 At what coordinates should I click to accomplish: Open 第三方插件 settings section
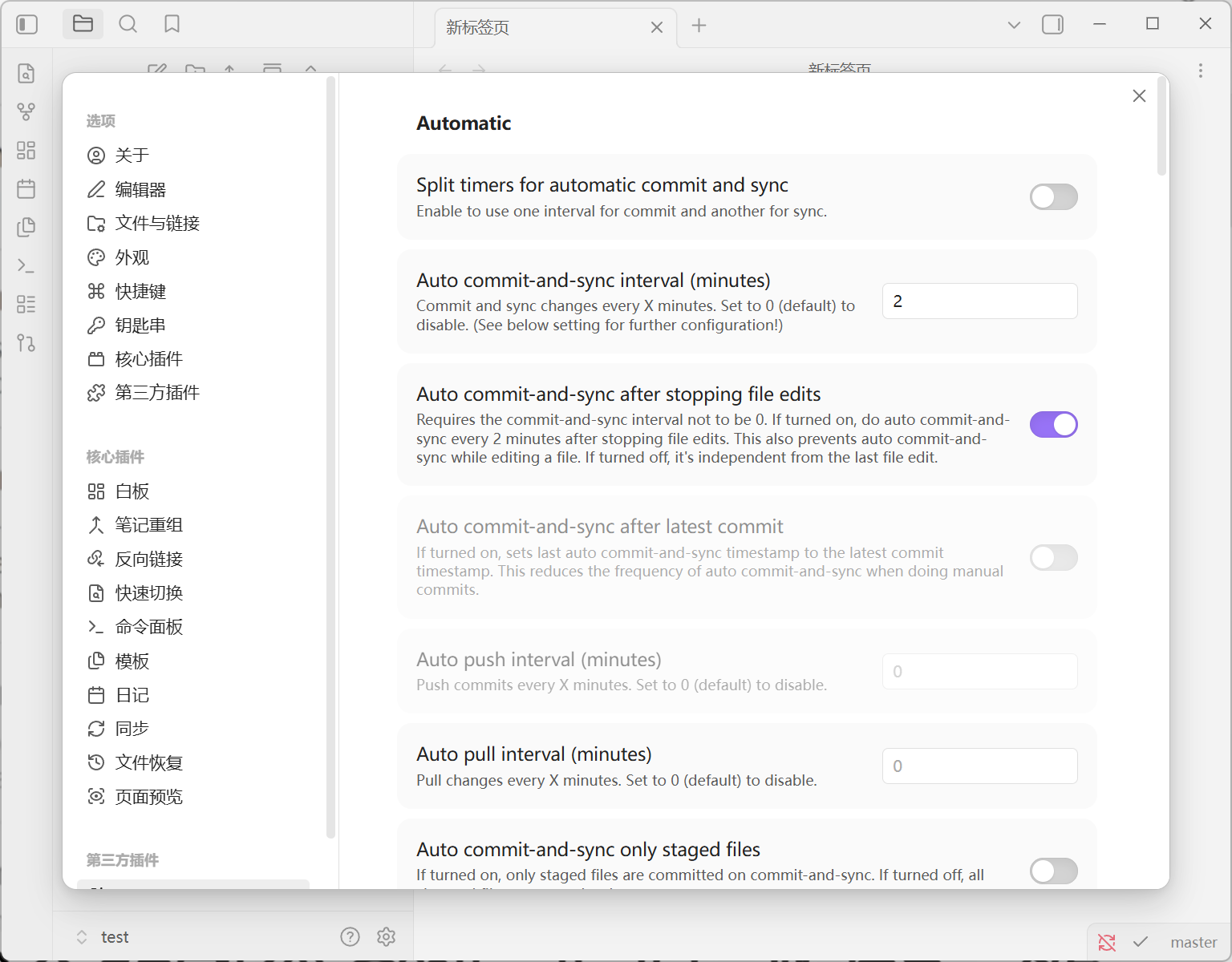point(193,392)
